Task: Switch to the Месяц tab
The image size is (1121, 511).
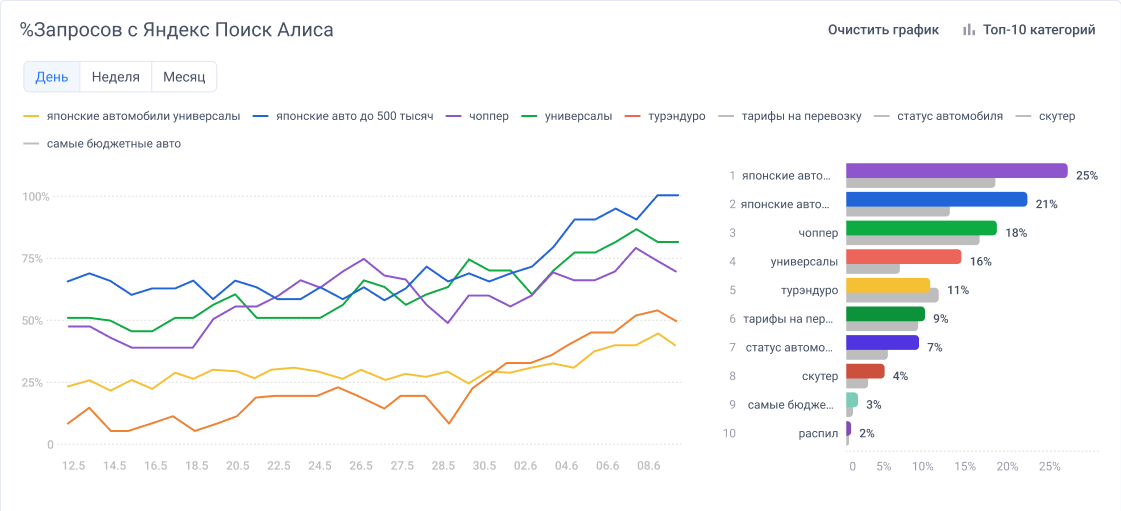Action: click(184, 77)
